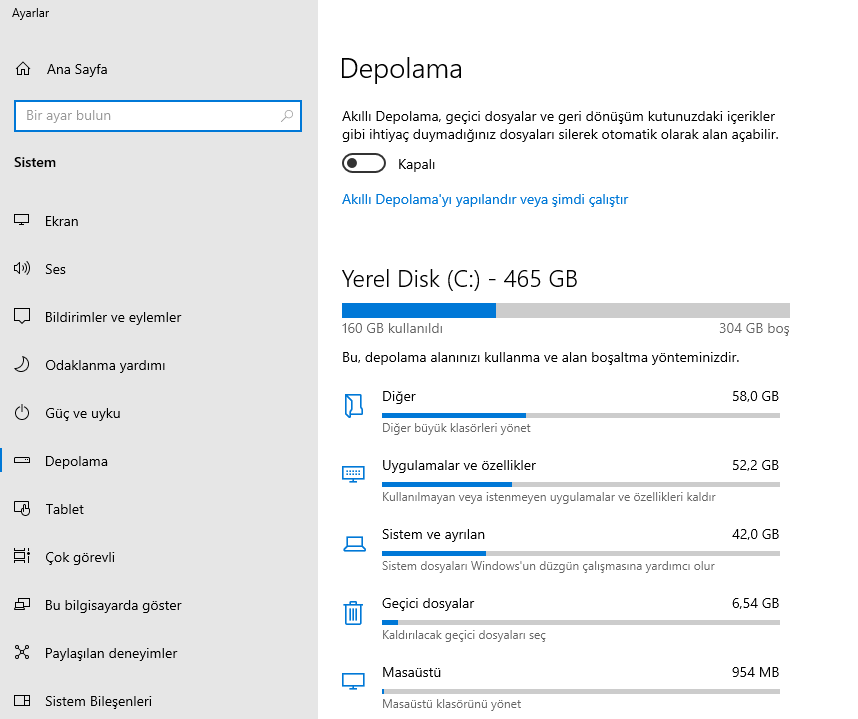Click the Yerel Disk (C:) usage bar
The height and width of the screenshot is (719, 858).
tap(565, 310)
